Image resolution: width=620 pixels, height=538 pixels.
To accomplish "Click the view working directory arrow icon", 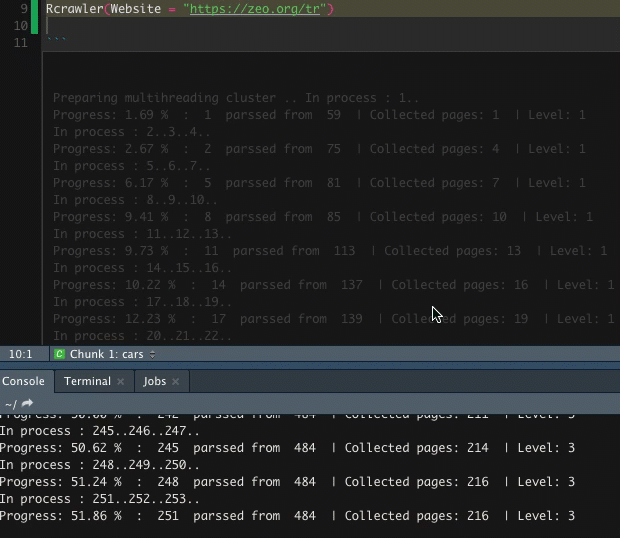I will 27,404.
